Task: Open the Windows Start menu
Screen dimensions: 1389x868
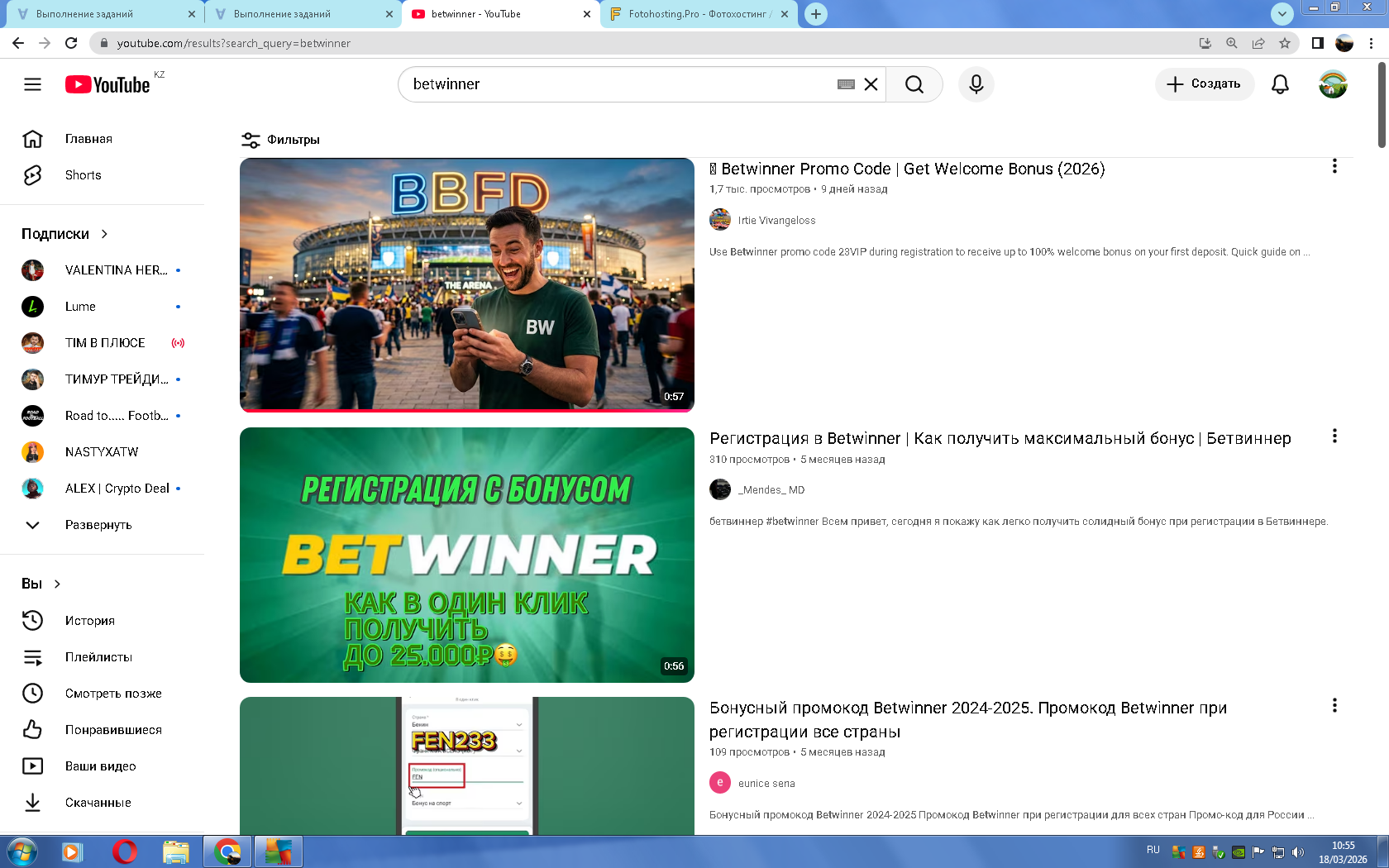Action: (x=22, y=851)
